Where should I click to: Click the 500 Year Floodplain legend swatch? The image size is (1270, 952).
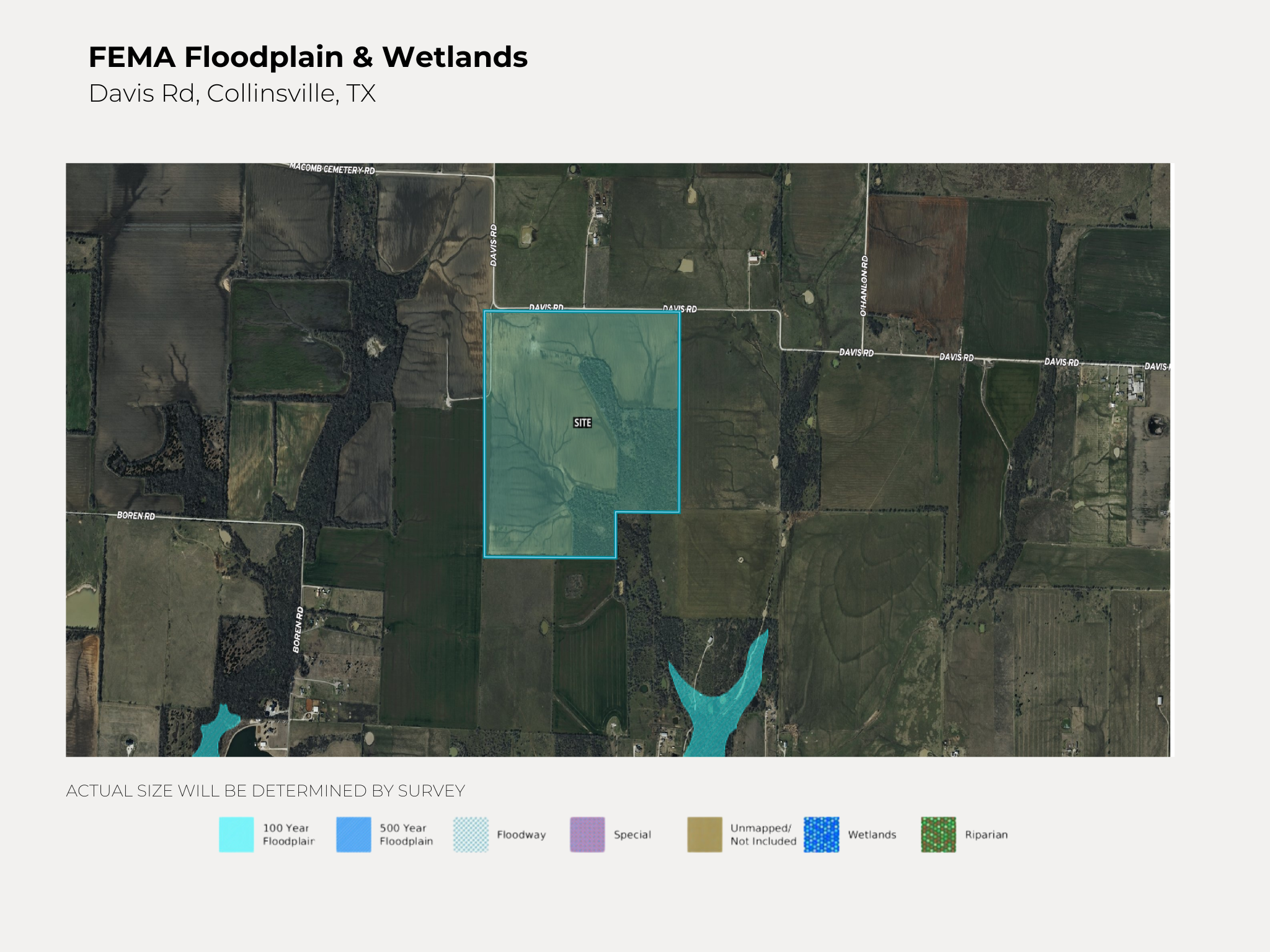pos(353,834)
